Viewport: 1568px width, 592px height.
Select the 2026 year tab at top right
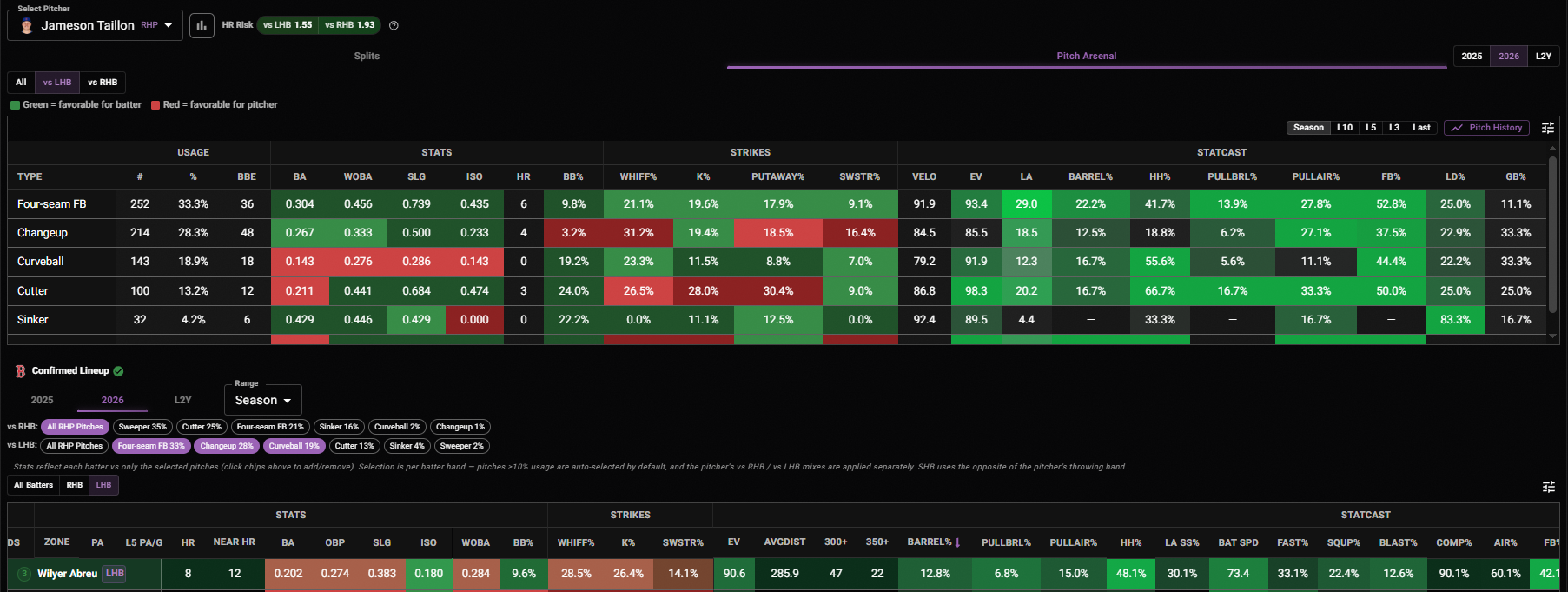(1509, 56)
